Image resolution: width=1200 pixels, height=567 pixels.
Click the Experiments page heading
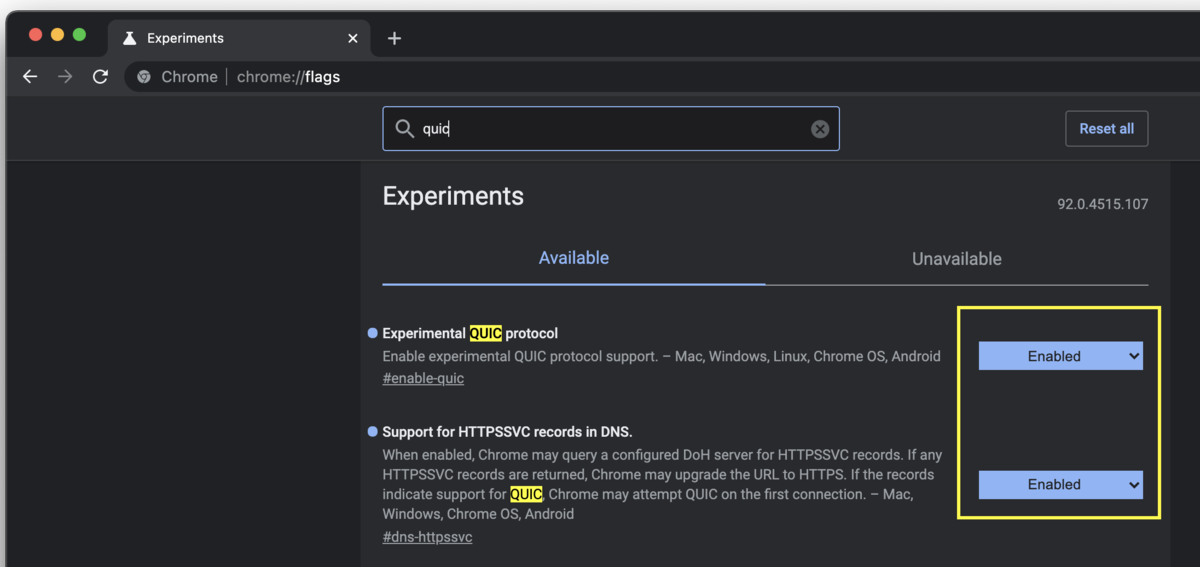453,196
